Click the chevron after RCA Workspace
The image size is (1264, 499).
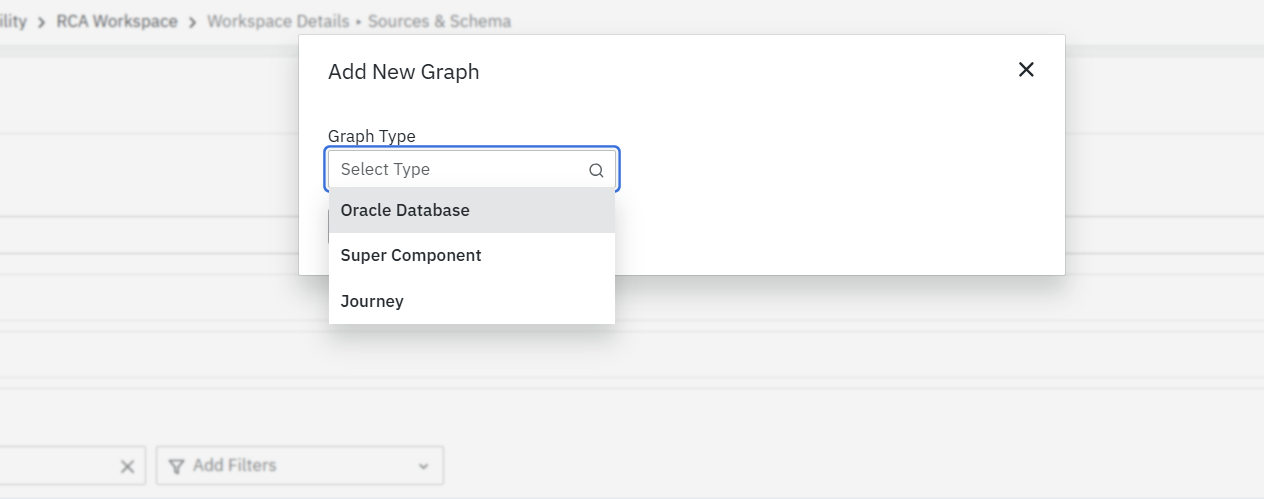pyautogui.click(x=192, y=22)
